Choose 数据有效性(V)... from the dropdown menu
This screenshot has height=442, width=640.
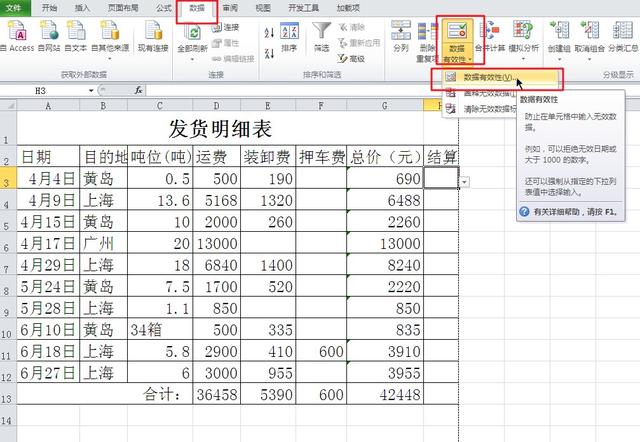point(501,77)
